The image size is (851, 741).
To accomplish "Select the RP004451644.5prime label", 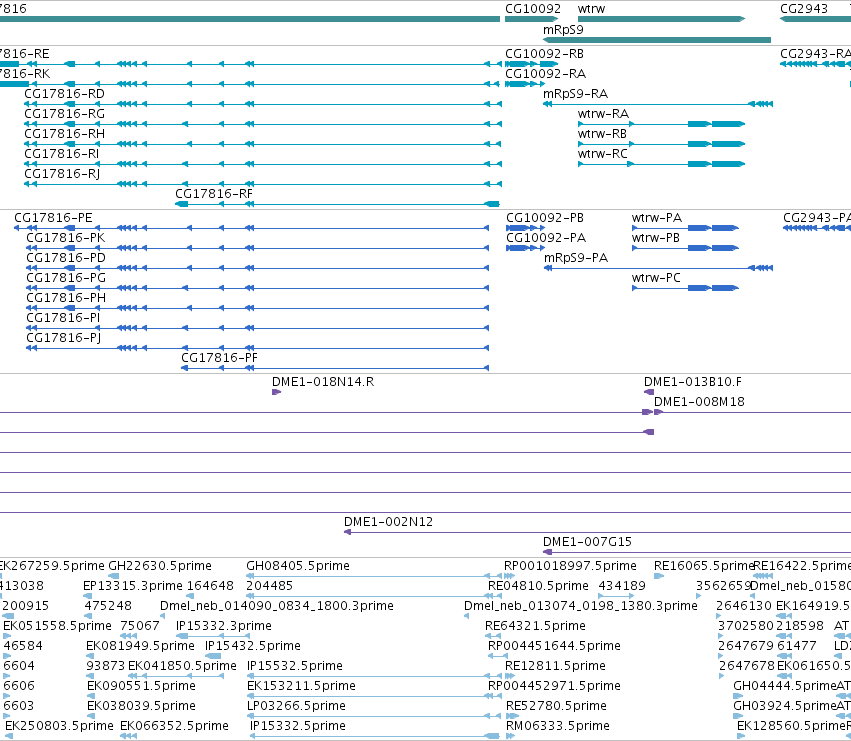I will (x=554, y=646).
